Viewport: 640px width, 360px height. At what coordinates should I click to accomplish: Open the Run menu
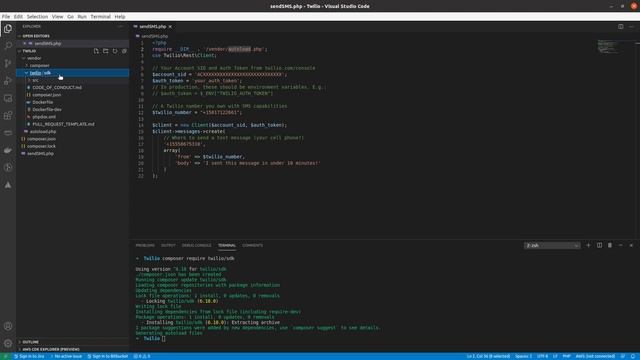pyautogui.click(x=82, y=16)
